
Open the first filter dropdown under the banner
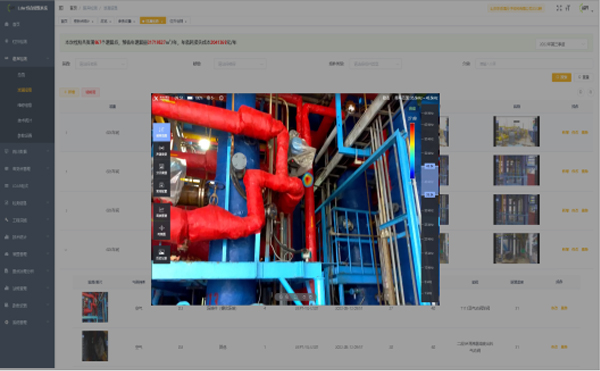[101, 64]
